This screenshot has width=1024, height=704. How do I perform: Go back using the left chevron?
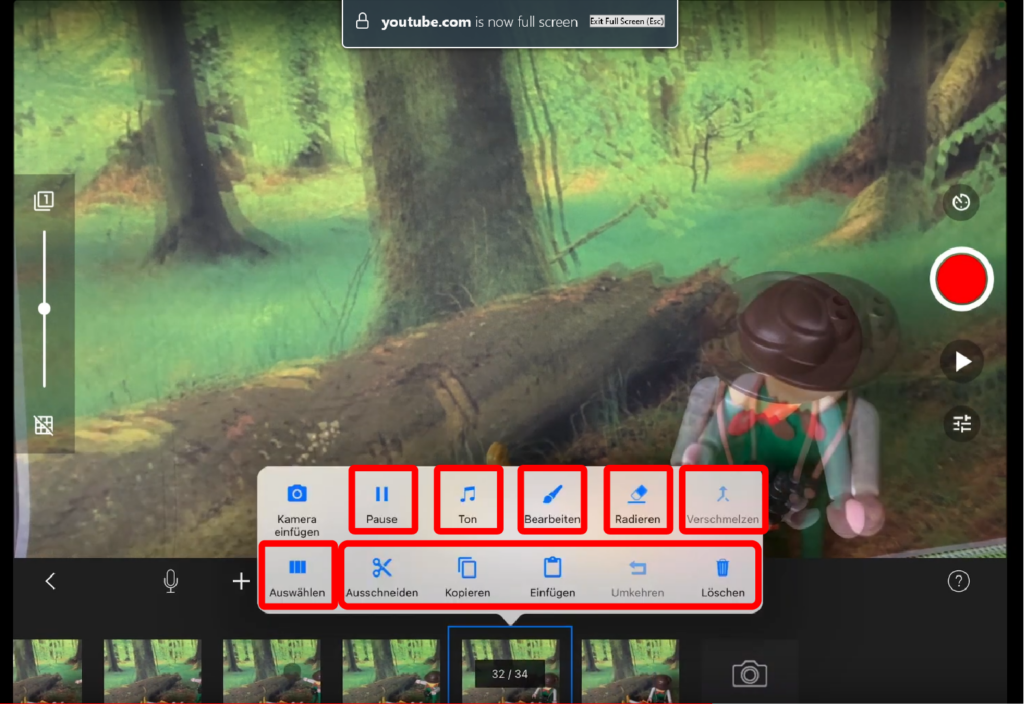point(51,581)
